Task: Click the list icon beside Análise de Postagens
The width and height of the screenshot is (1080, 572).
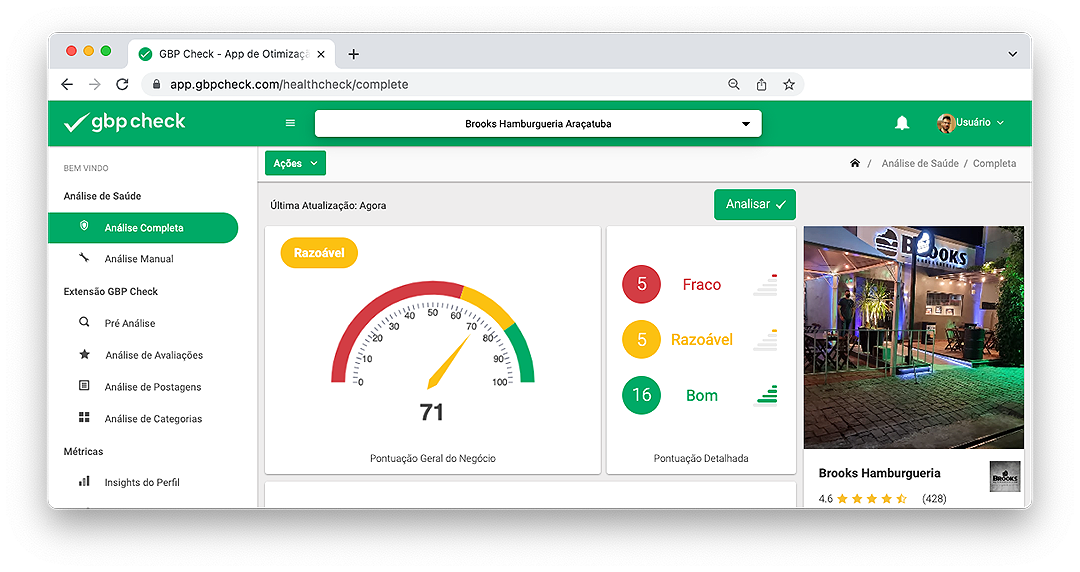Action: click(x=84, y=385)
